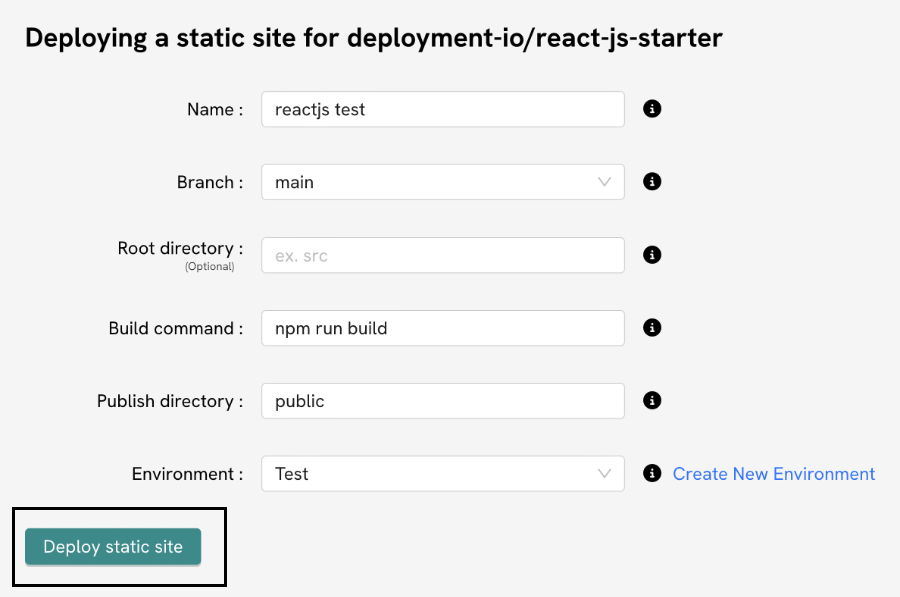The image size is (900, 597).
Task: Focus the Publish directory field showing public
Action: (443, 400)
